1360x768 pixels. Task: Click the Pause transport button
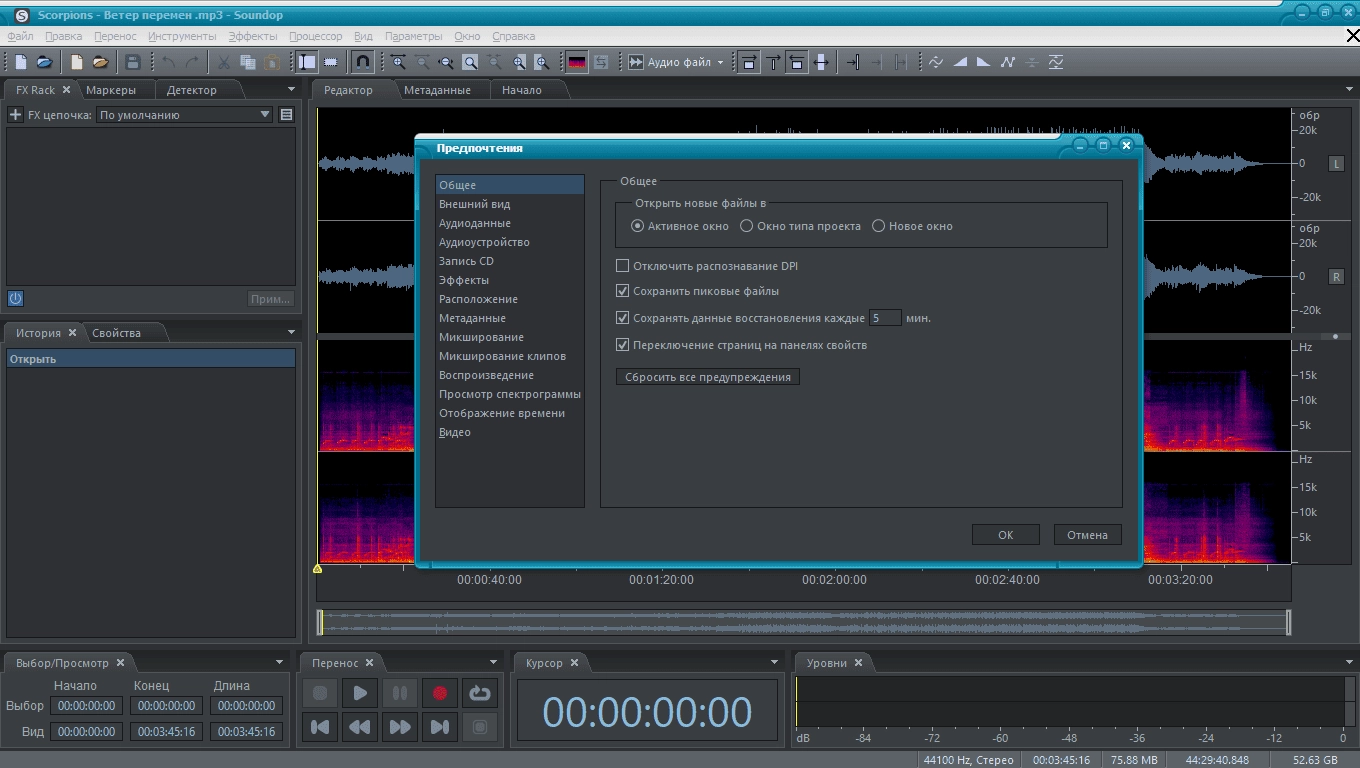(x=400, y=693)
